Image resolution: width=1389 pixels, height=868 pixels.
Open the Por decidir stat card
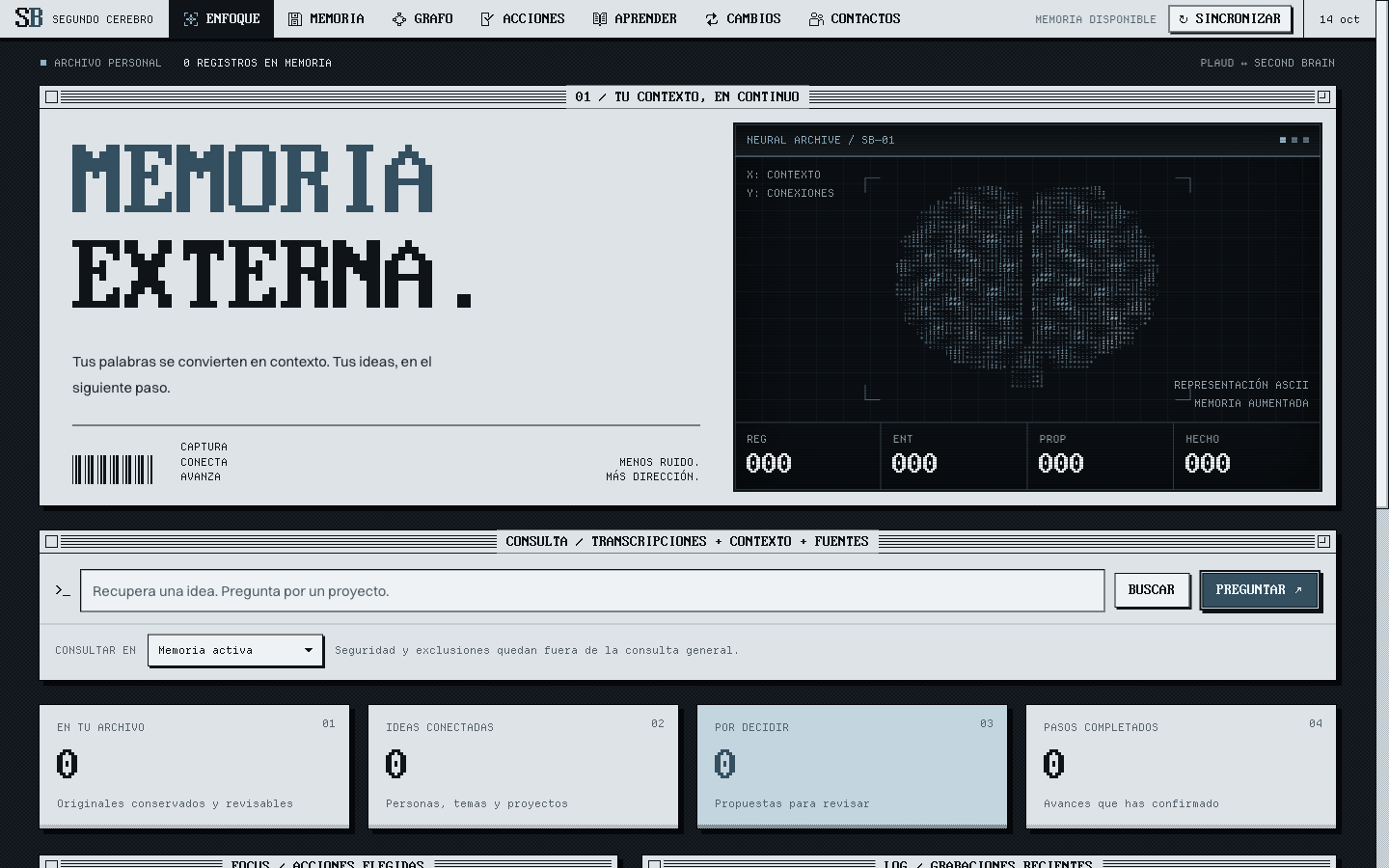(852, 766)
